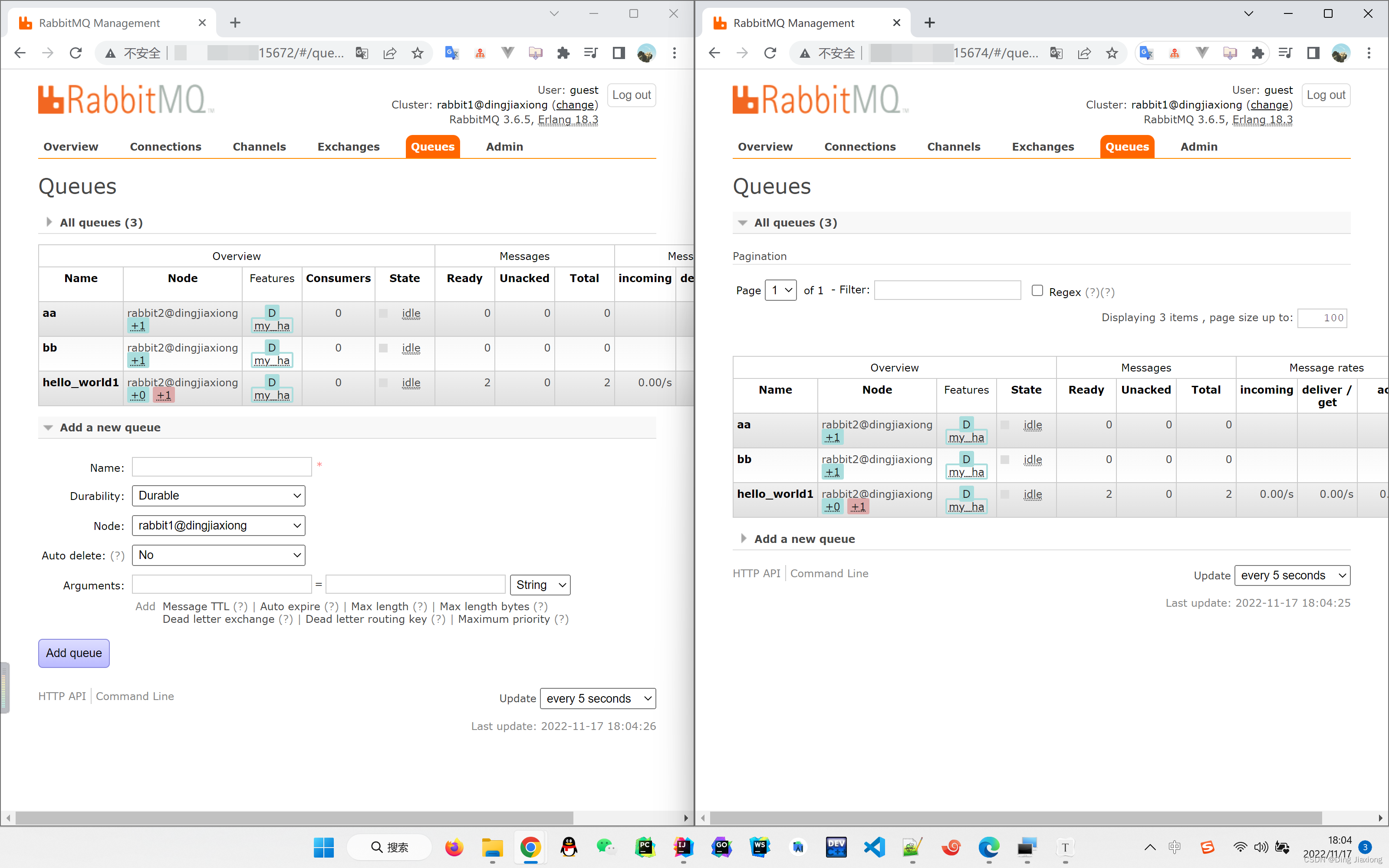Open Chrome menu in left browser window
The image size is (1389, 868).
[x=675, y=53]
